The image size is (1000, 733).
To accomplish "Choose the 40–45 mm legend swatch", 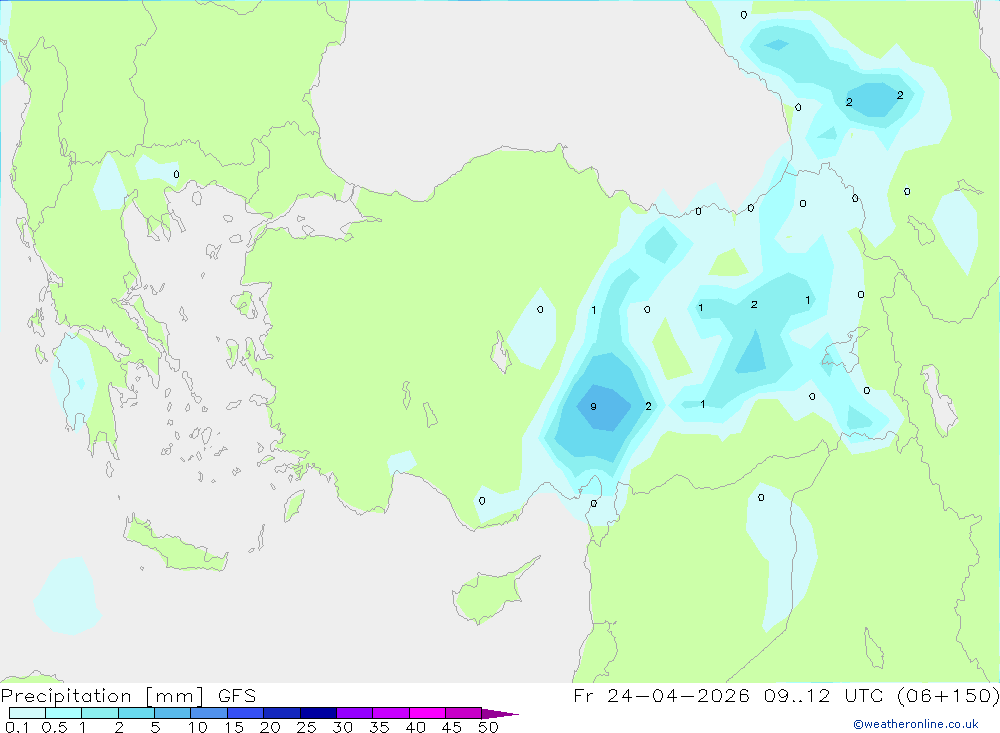I will [x=427, y=713].
